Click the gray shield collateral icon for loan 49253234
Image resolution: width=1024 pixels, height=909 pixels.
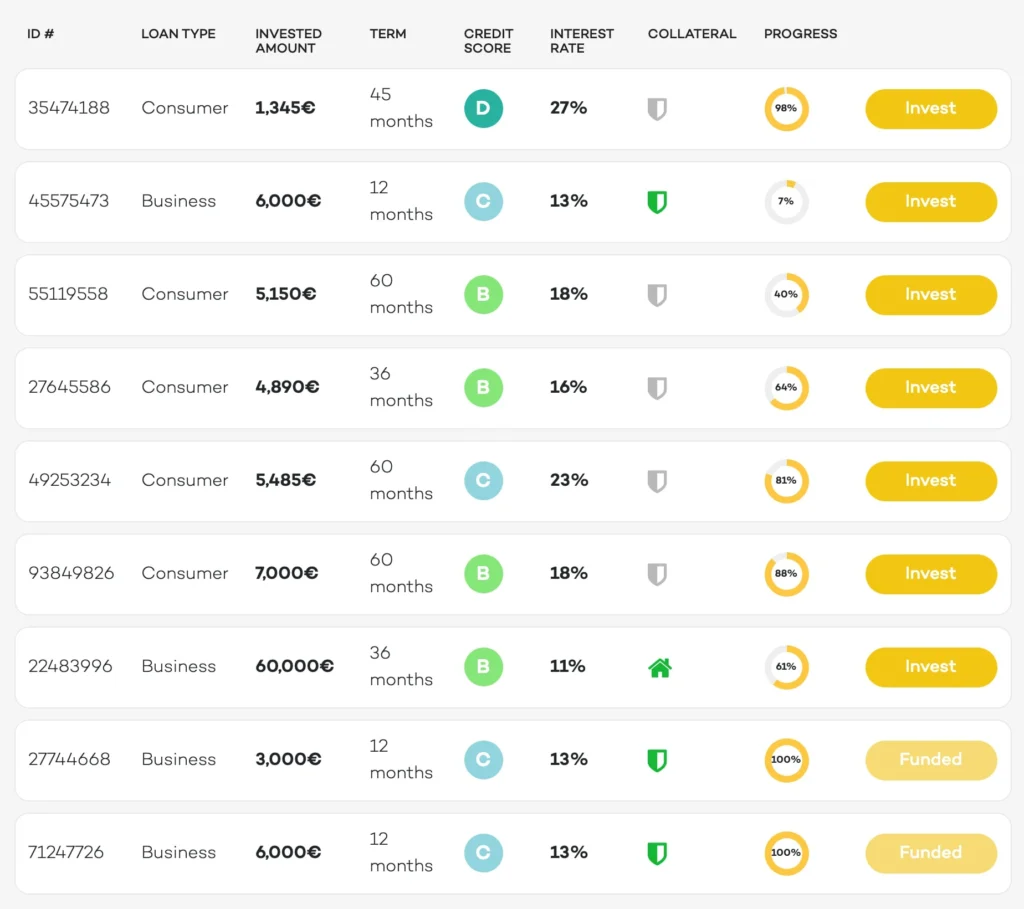point(657,481)
